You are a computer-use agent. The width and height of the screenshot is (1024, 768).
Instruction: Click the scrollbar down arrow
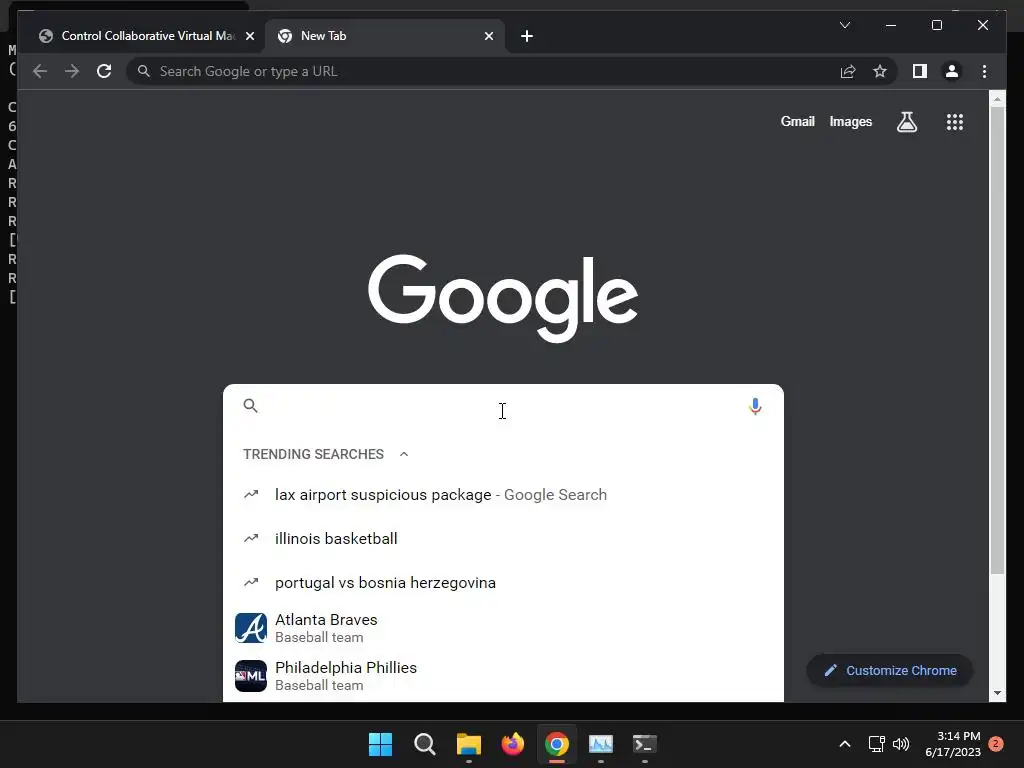(997, 693)
